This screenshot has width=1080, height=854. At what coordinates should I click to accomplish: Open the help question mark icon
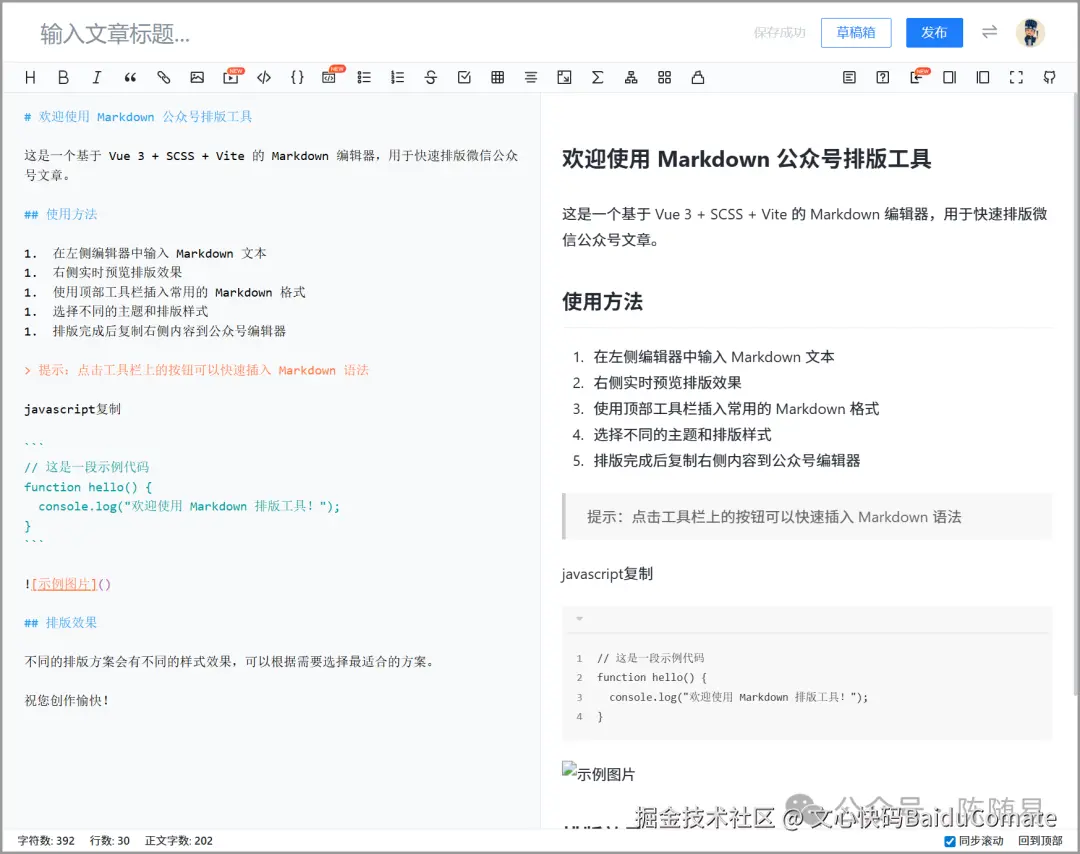point(883,78)
